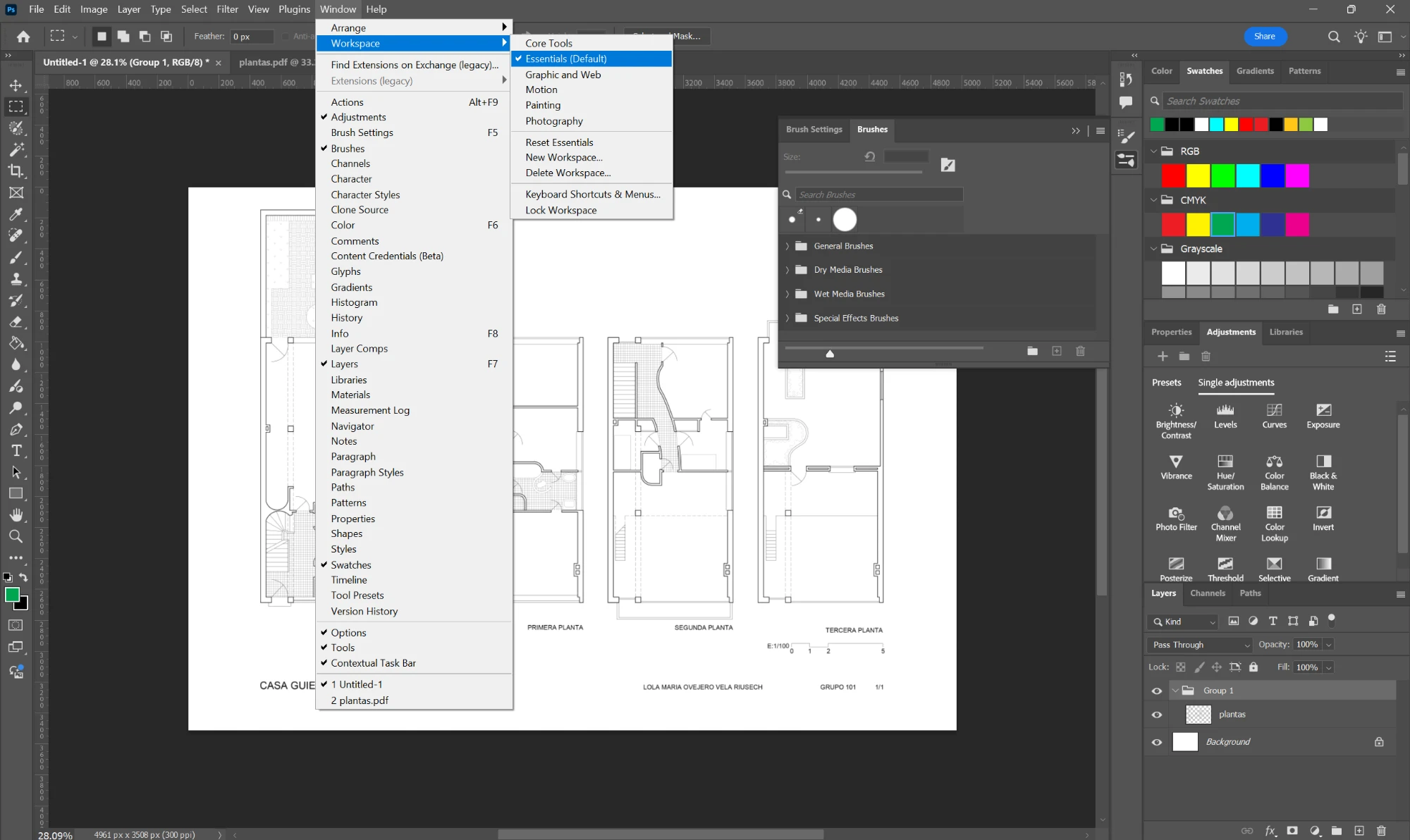Open the Presets adjustments section
1410x840 pixels.
pos(1166,382)
